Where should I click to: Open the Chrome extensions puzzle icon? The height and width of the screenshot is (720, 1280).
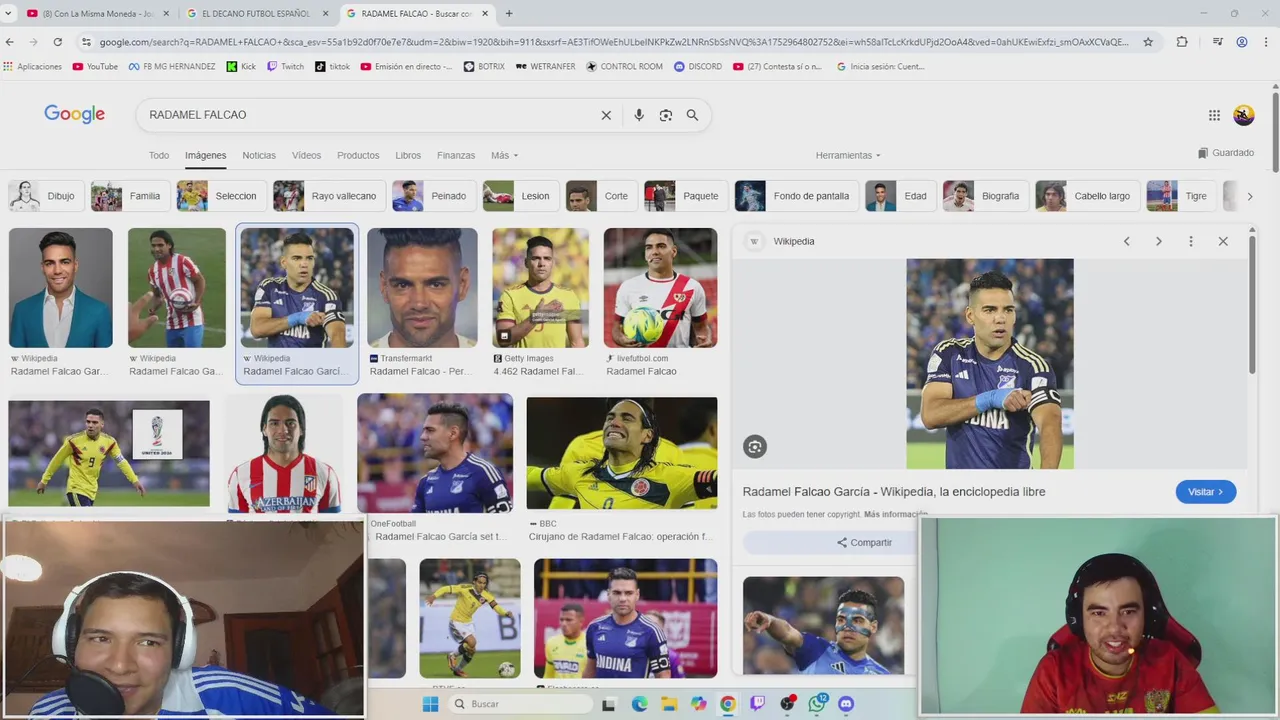click(1182, 42)
